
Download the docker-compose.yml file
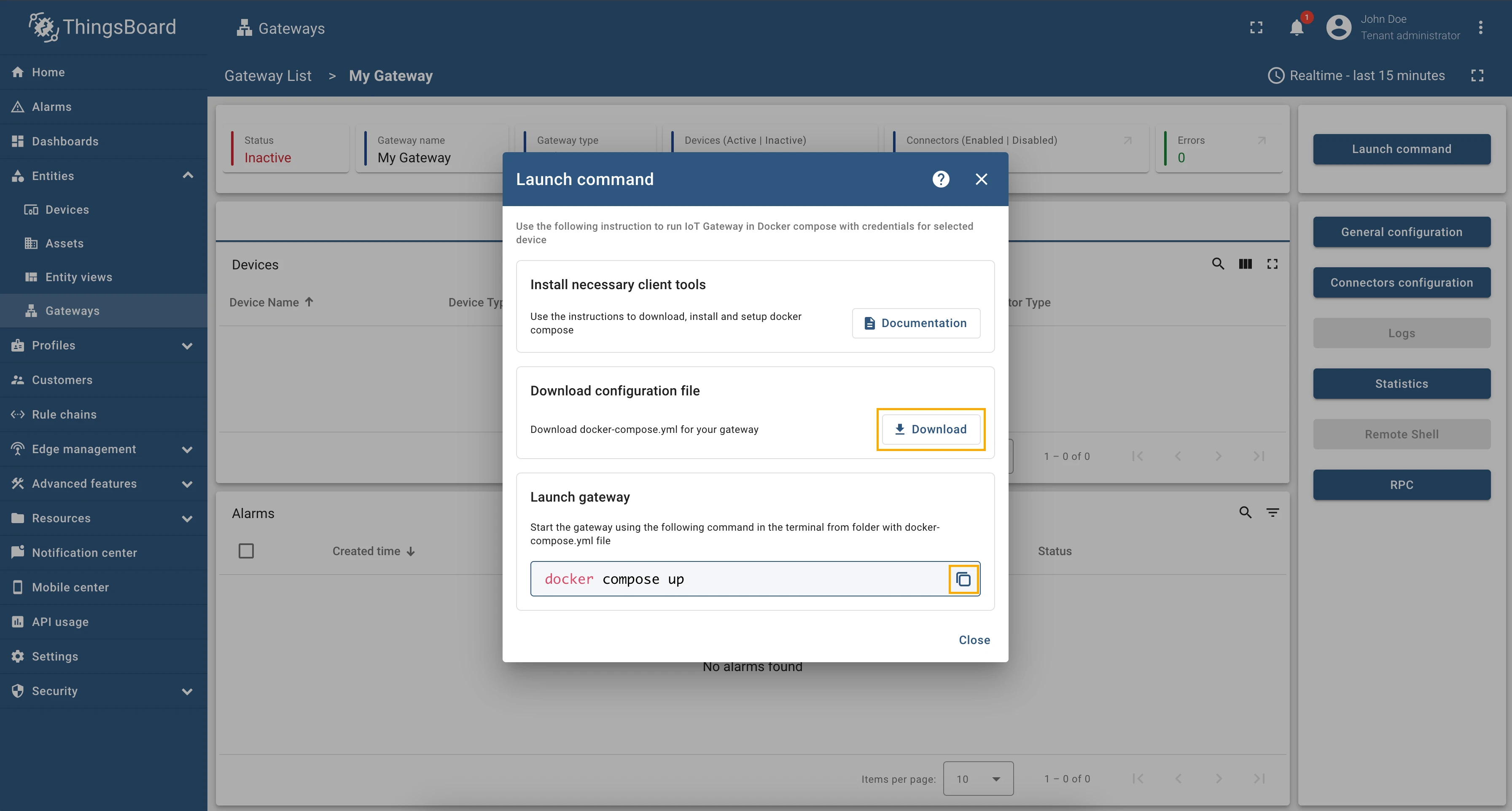(931, 429)
